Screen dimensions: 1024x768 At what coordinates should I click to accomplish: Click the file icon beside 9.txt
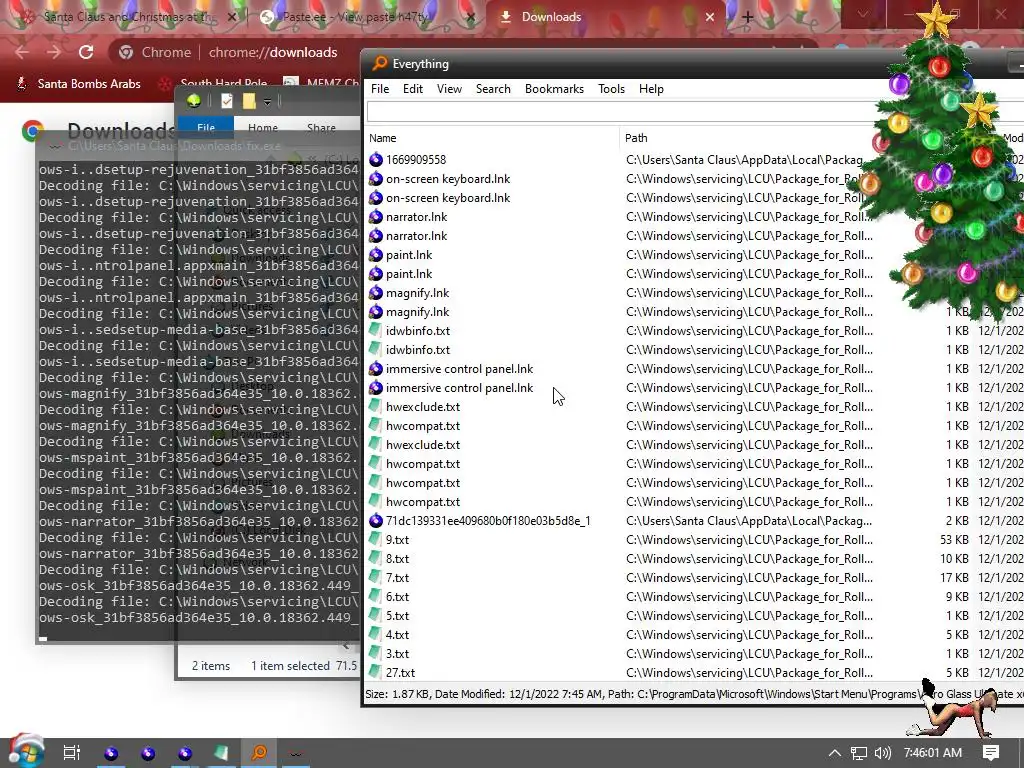pyautogui.click(x=376, y=539)
